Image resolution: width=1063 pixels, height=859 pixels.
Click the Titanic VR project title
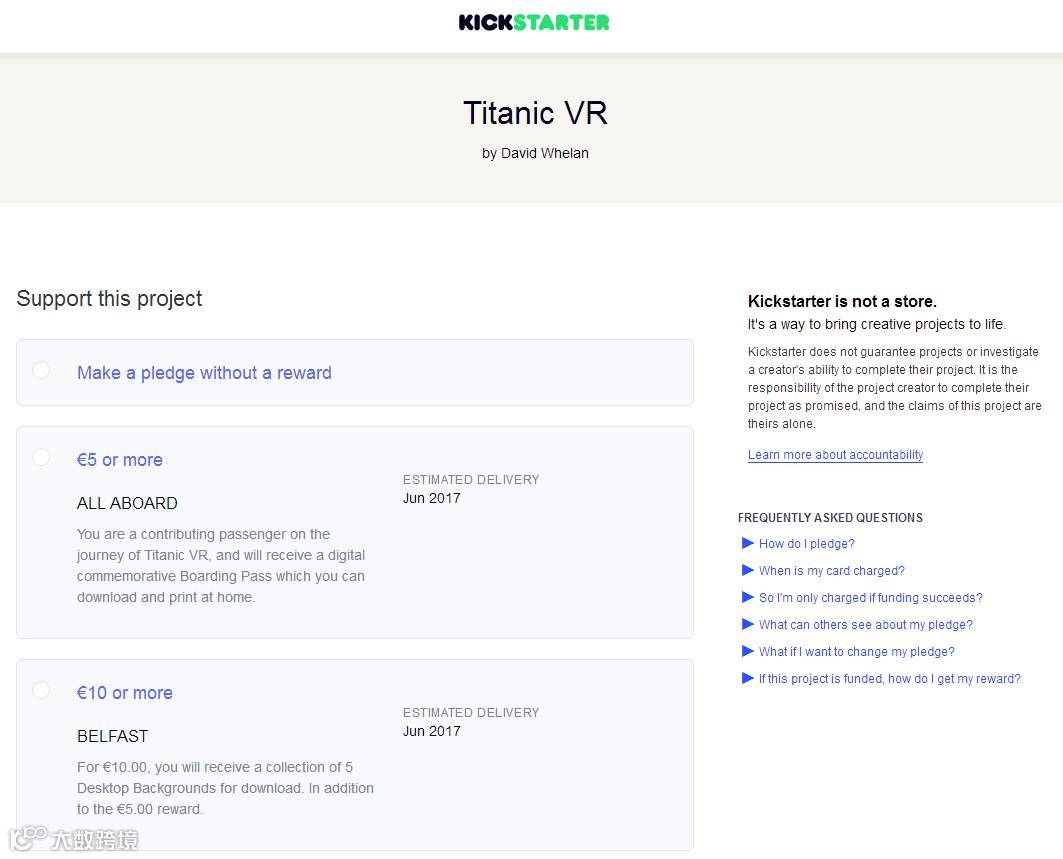pyautogui.click(x=535, y=113)
